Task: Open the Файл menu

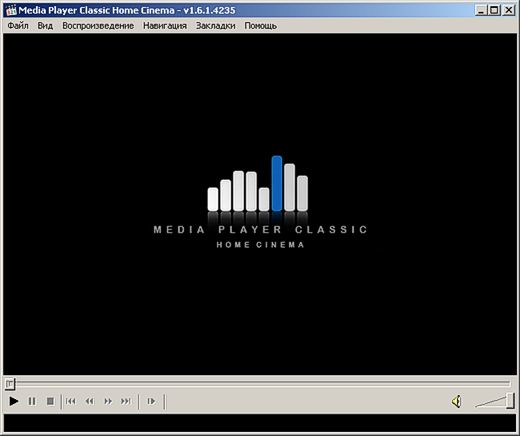Action: point(18,26)
